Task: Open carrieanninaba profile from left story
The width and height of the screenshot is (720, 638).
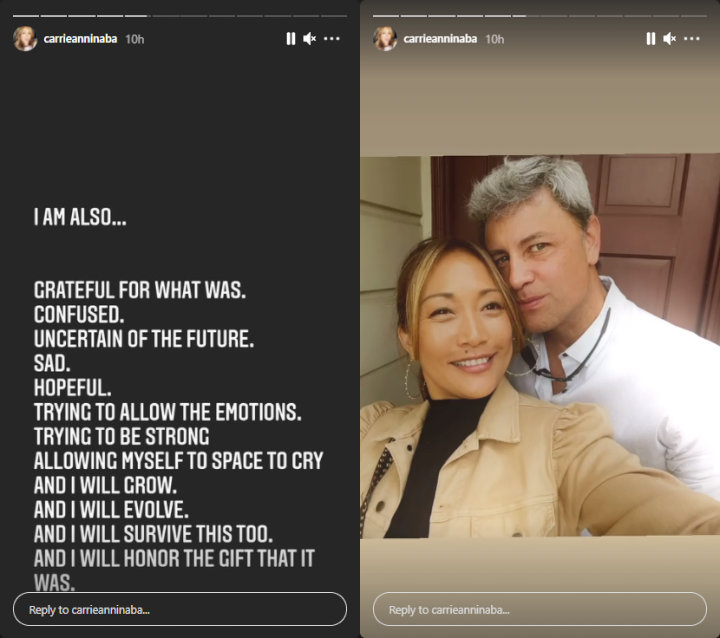Action: (80, 39)
